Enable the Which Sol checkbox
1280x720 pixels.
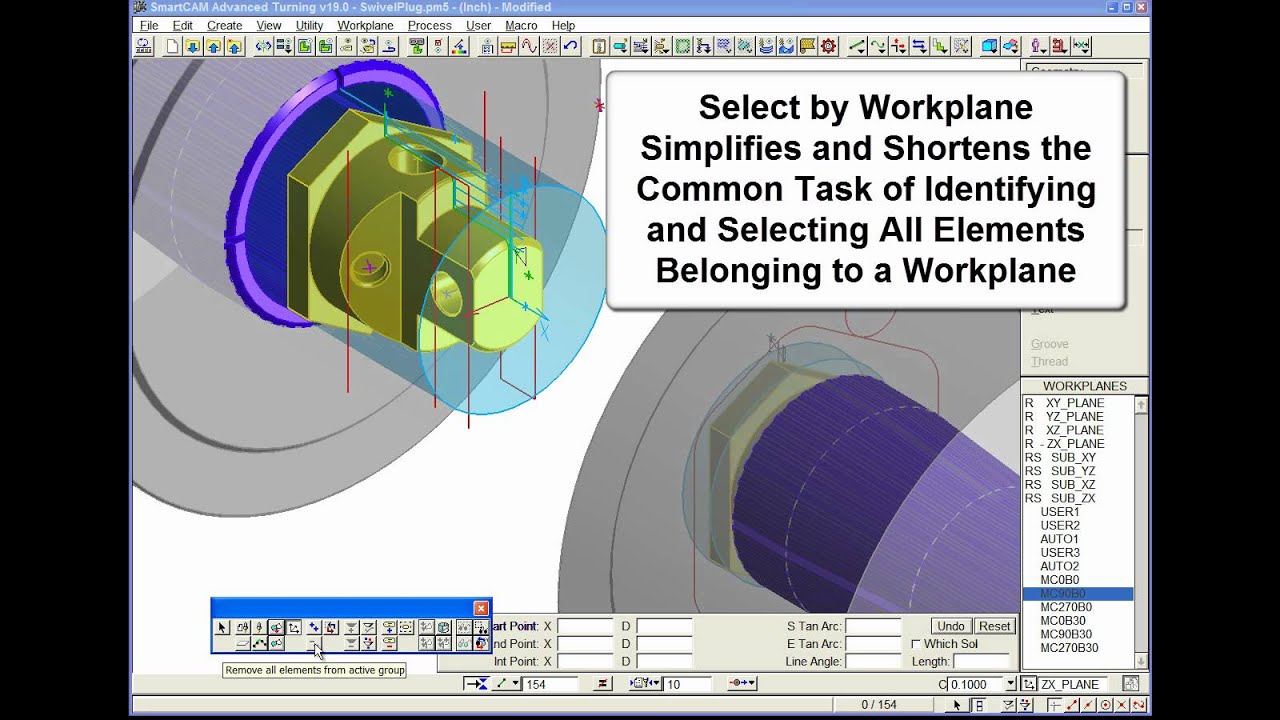click(916, 644)
